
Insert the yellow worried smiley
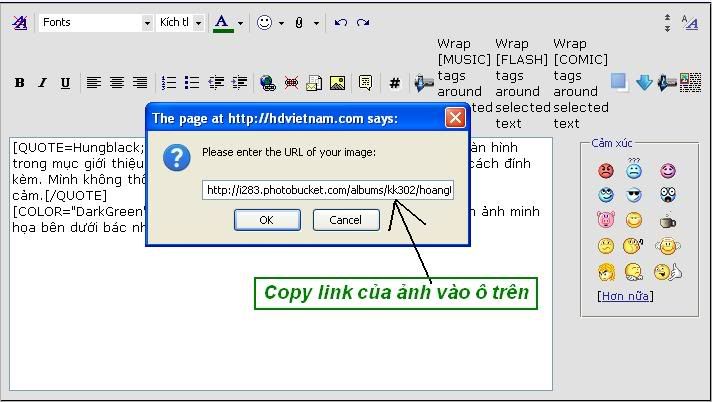(606, 246)
